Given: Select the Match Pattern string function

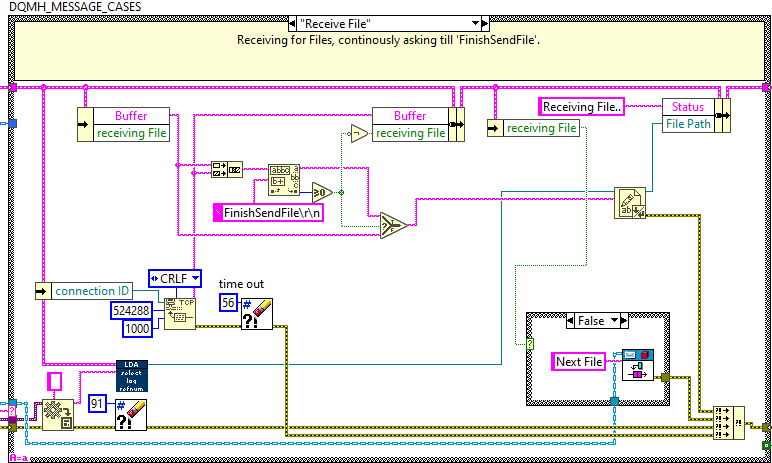Looking at the screenshot, I should pos(284,180).
